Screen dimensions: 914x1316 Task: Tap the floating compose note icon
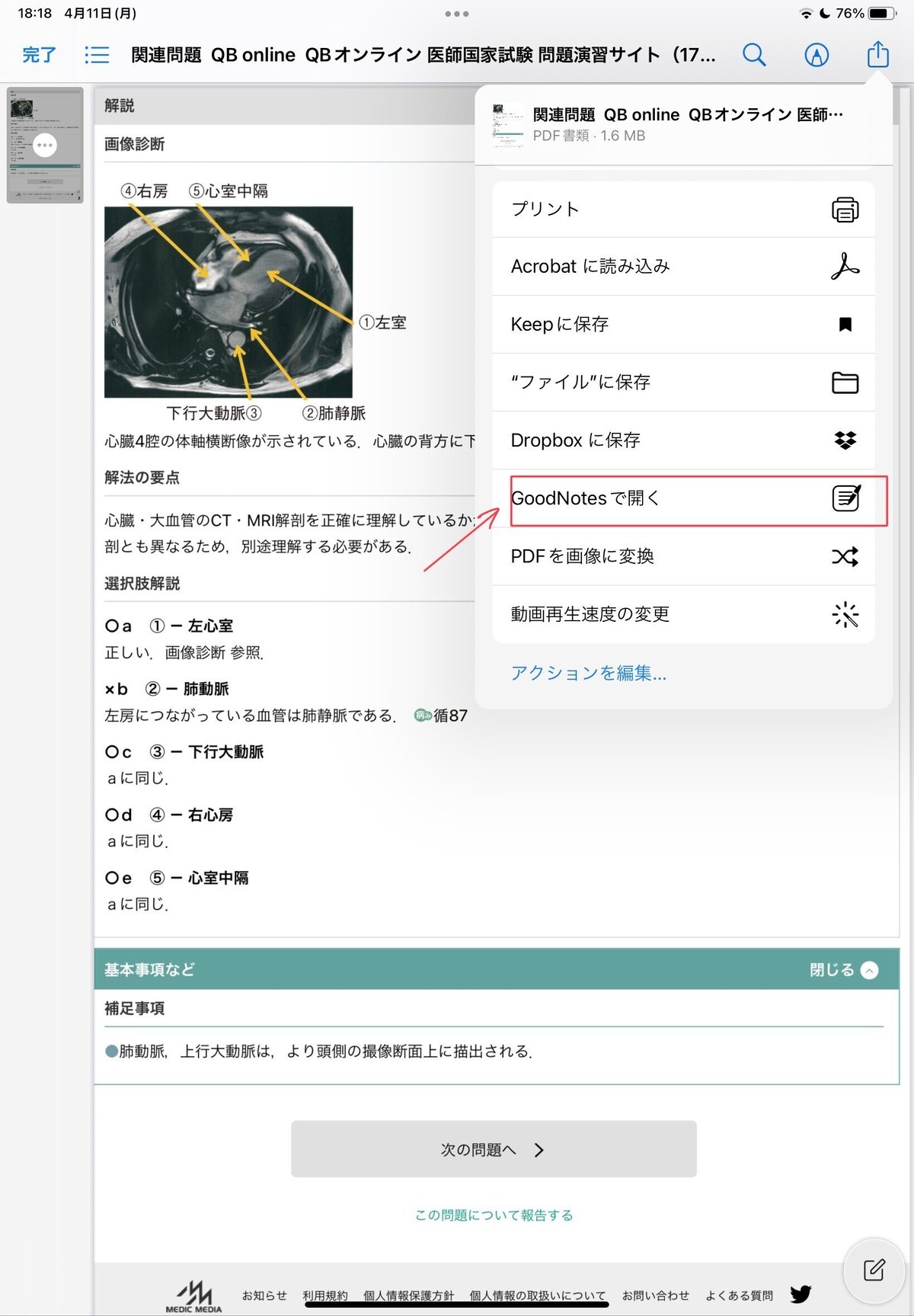click(874, 1270)
